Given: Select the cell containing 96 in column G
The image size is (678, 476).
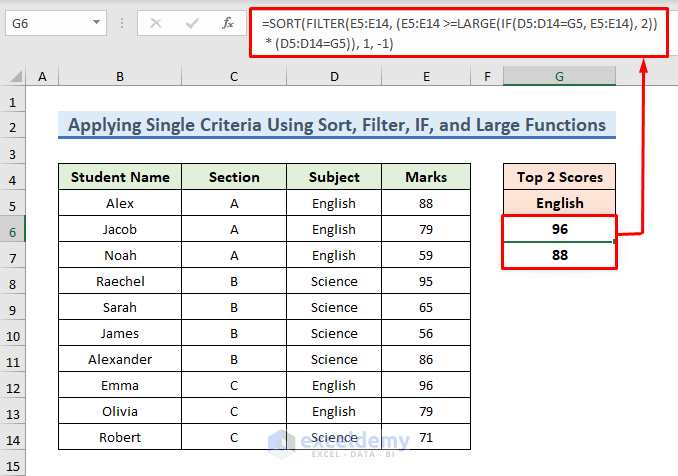Looking at the screenshot, I should click(559, 230).
